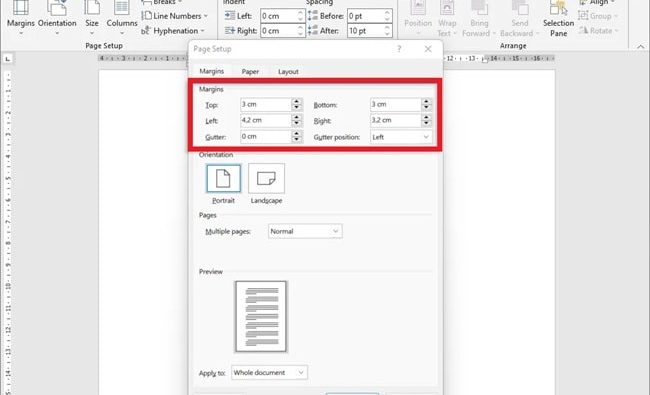Open Apply to dropdown
650x395 pixels.
click(x=269, y=373)
